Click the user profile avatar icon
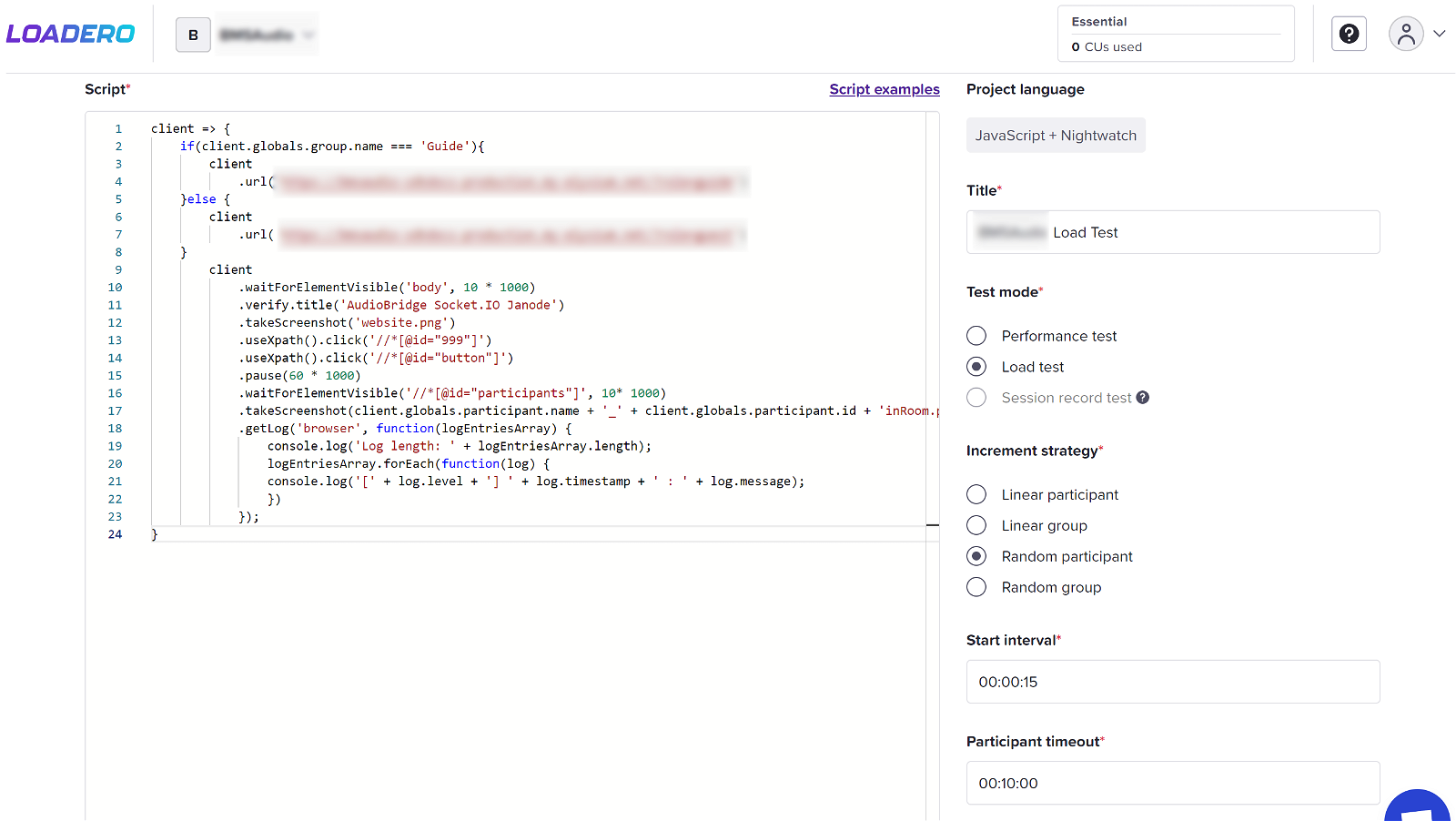 [x=1405, y=35]
